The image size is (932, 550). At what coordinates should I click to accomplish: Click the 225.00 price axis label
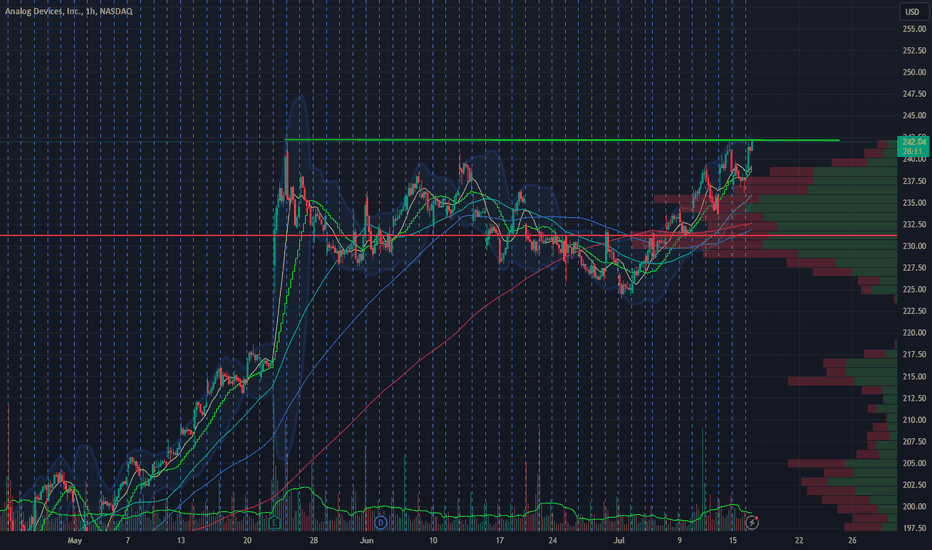[x=914, y=289]
